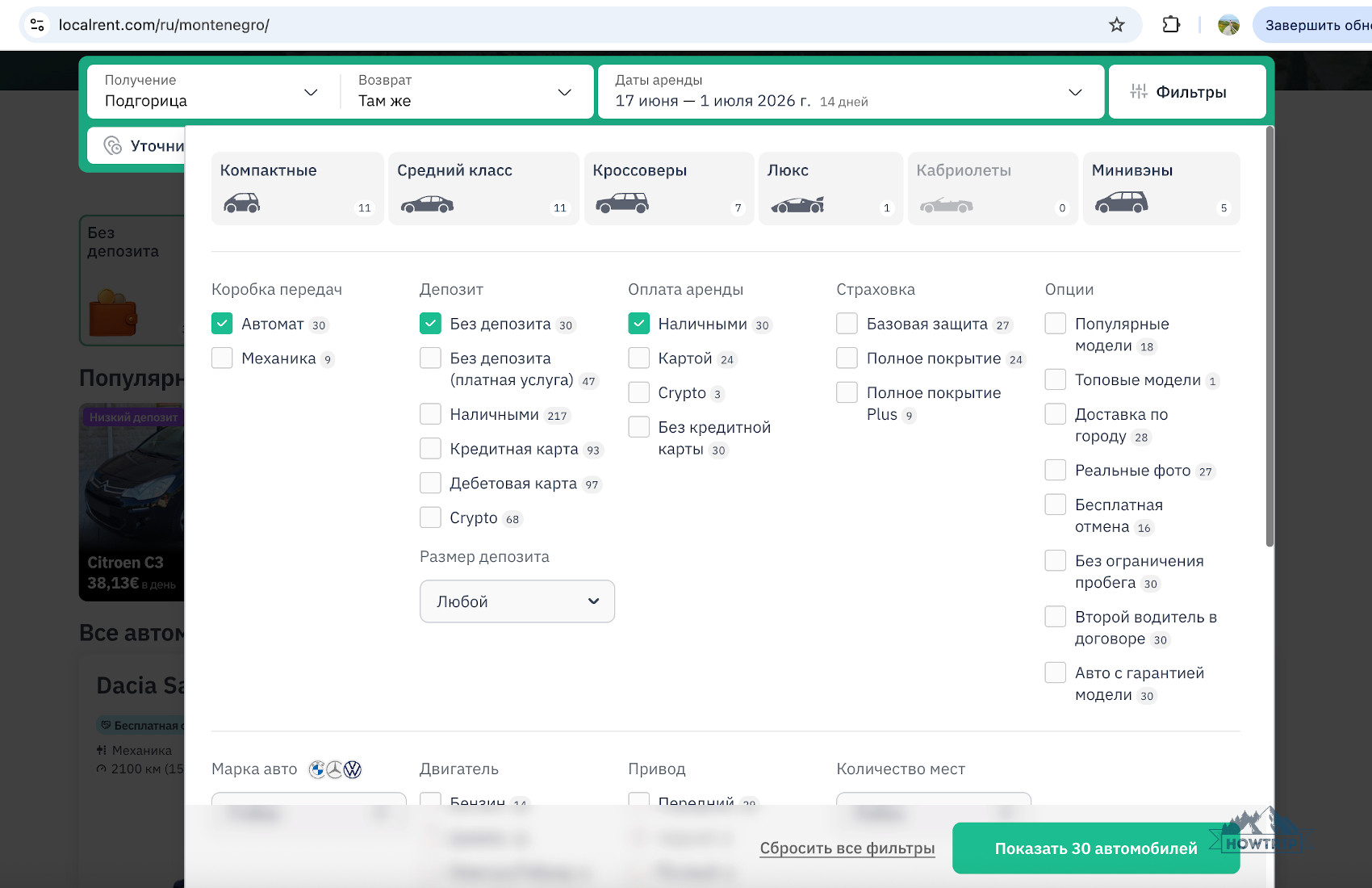Check Без кредитной карты payment option
This screenshot has height=888, width=1372.
click(638, 426)
